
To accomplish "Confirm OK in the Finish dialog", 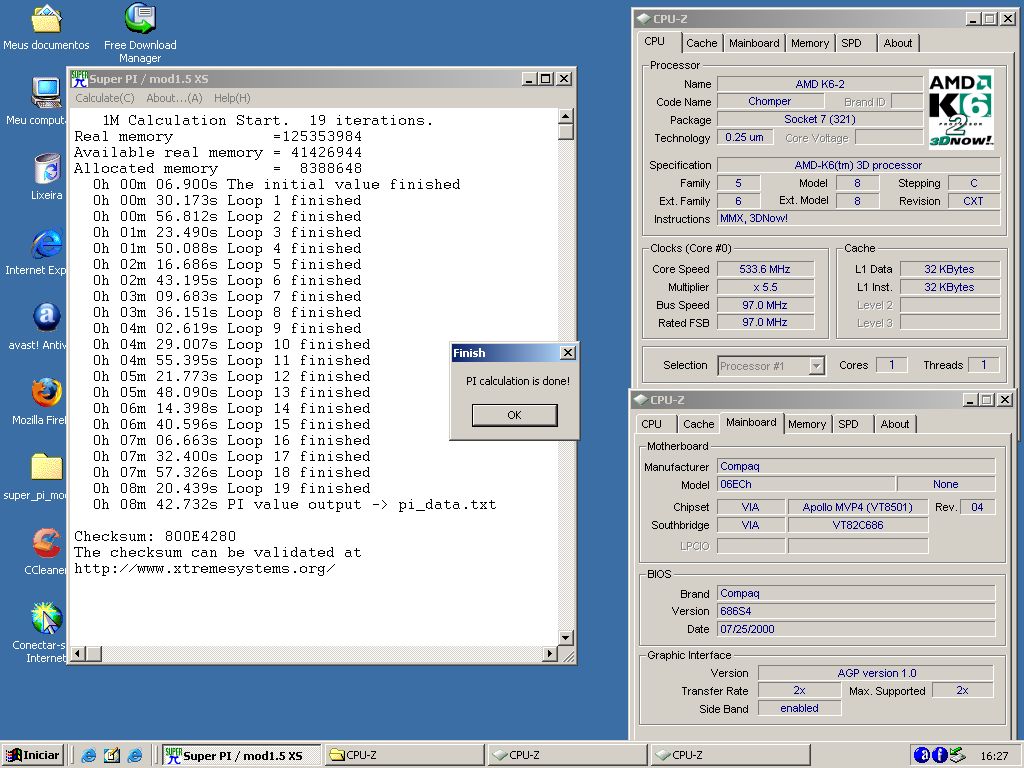I will [x=515, y=415].
